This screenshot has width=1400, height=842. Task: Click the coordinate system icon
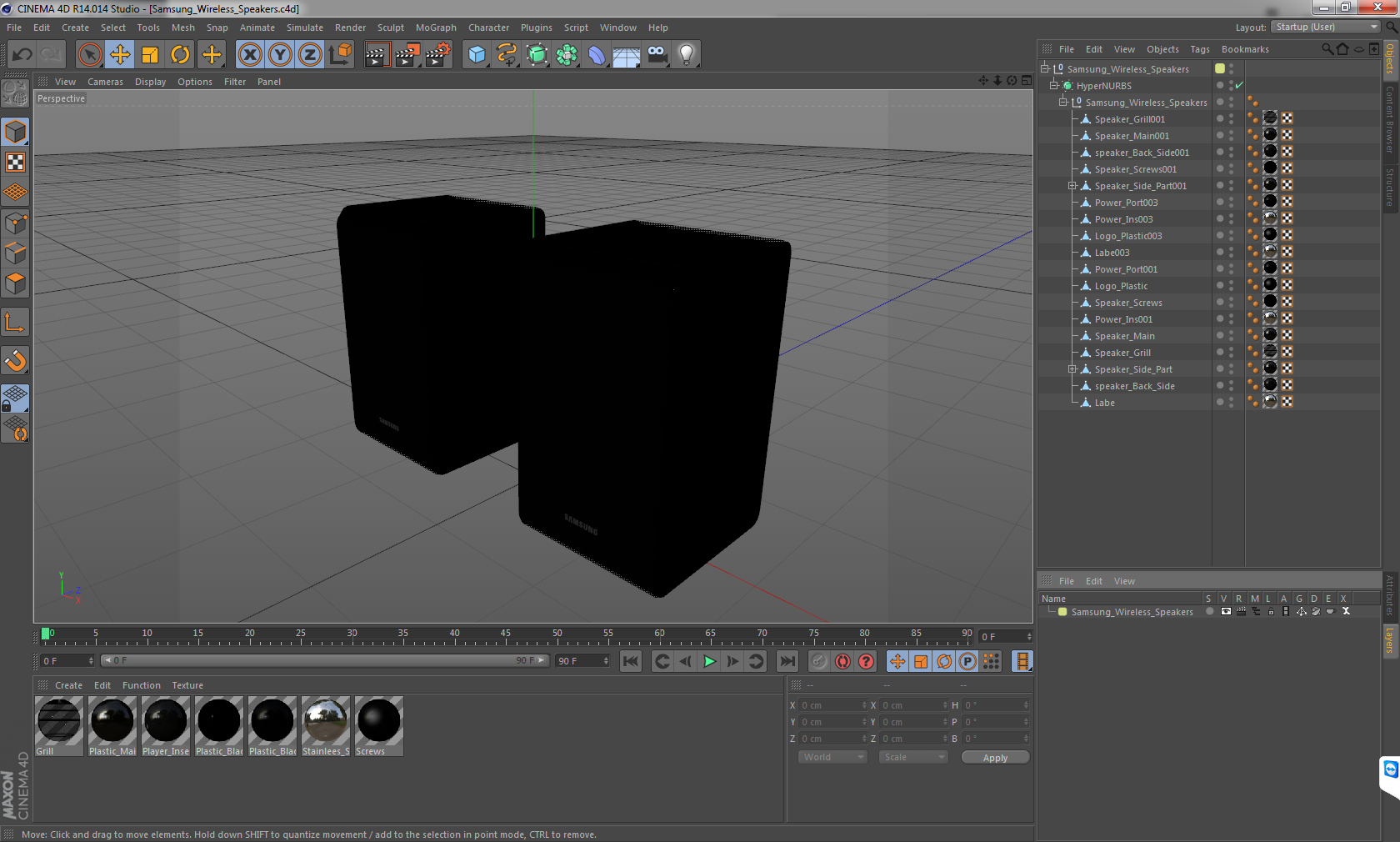pos(340,55)
